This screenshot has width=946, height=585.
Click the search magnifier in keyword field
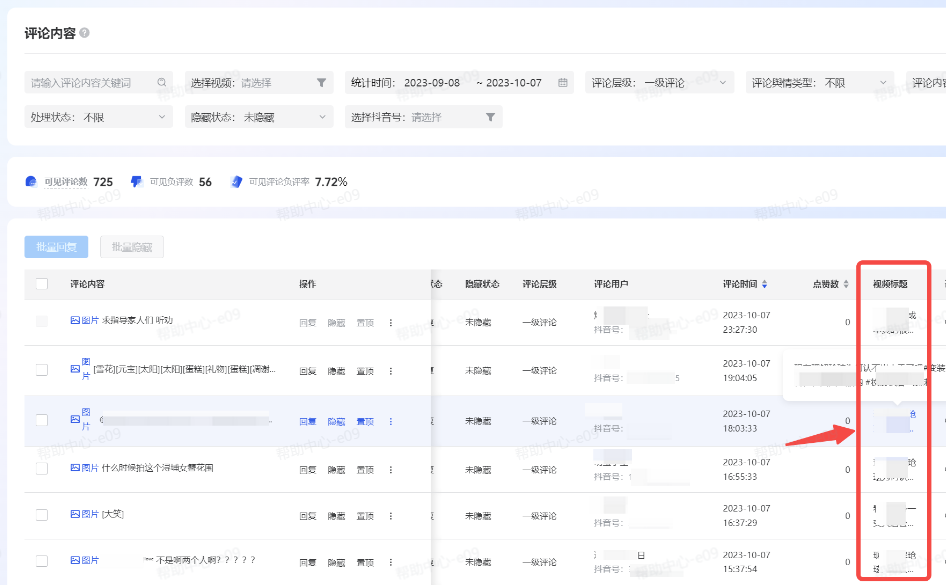tap(162, 82)
